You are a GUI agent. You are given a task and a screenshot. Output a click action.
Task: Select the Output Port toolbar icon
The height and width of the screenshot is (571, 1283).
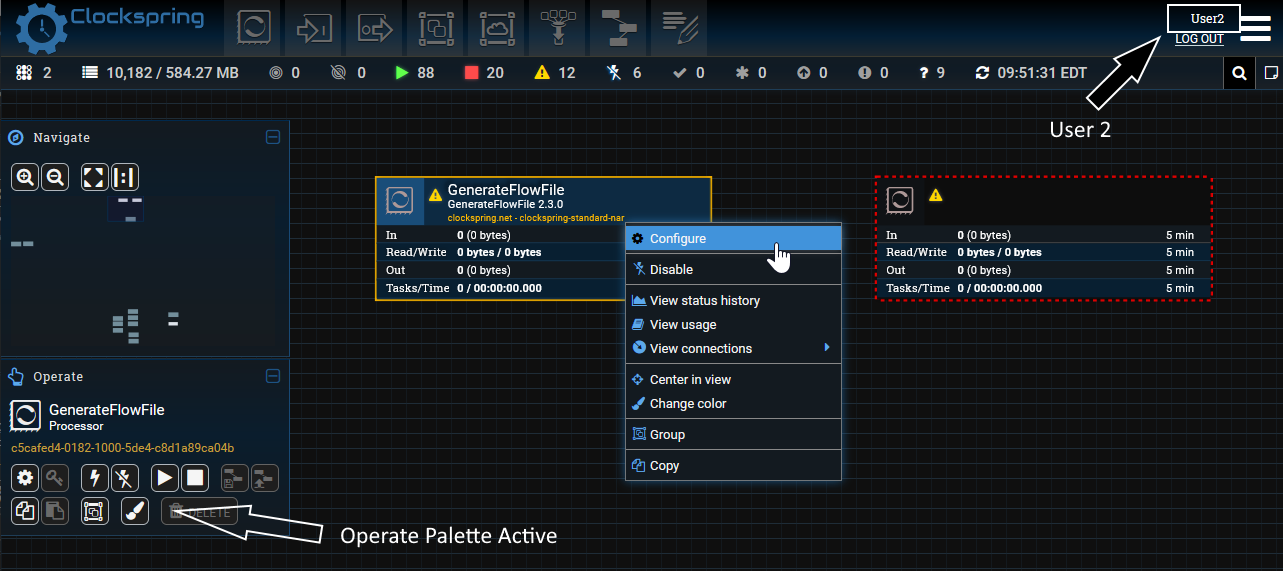tap(375, 28)
